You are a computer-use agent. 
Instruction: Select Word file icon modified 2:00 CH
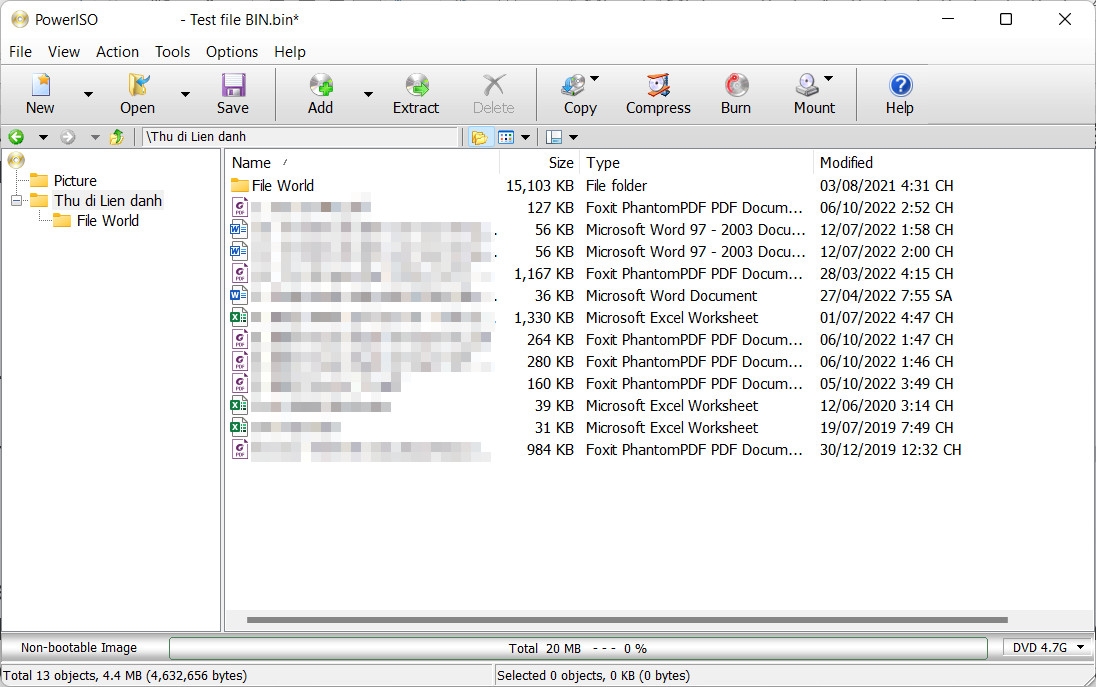point(240,252)
